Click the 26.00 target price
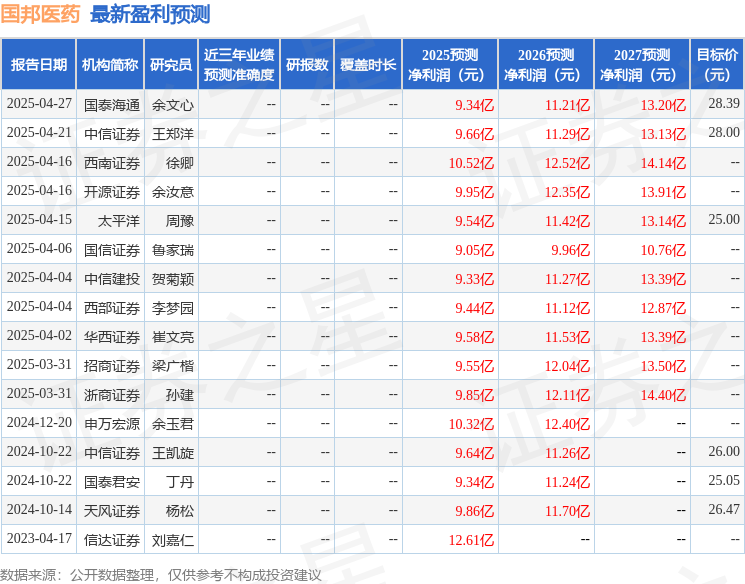This screenshot has height=584, width=745. 724,451
